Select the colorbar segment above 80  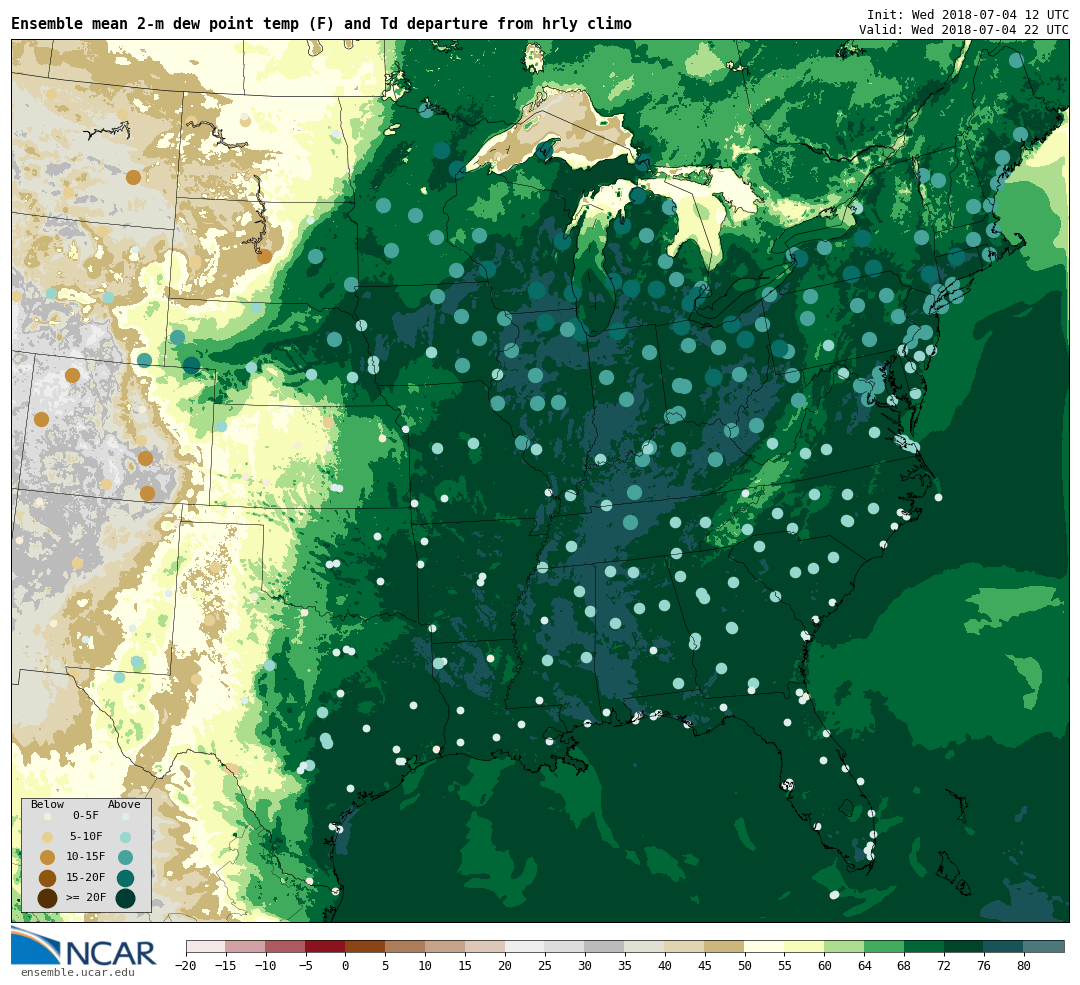1043,946
